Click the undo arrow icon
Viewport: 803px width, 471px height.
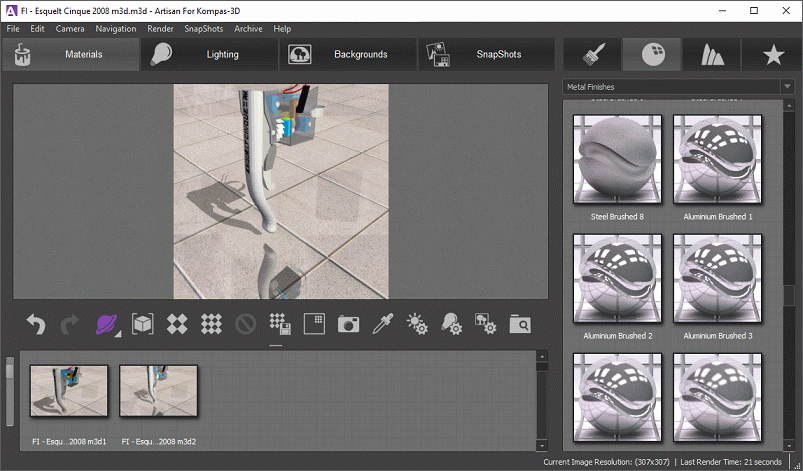click(x=36, y=324)
